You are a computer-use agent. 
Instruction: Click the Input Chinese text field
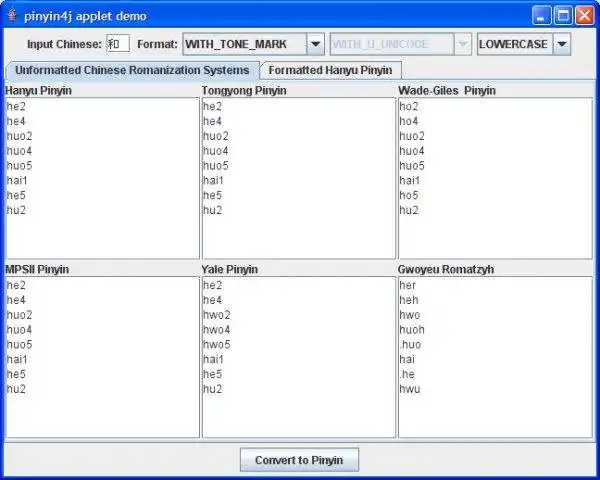[x=118, y=44]
